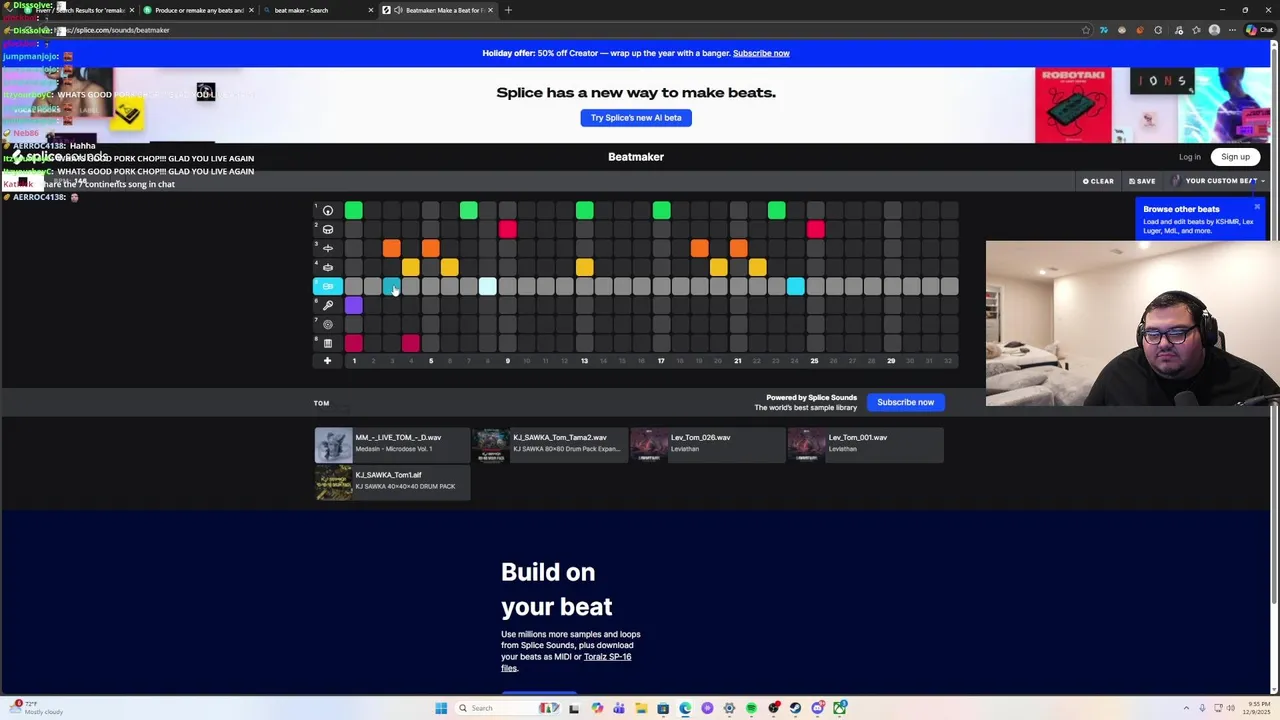Select the kick drum track icon on row 1

(x=328, y=210)
